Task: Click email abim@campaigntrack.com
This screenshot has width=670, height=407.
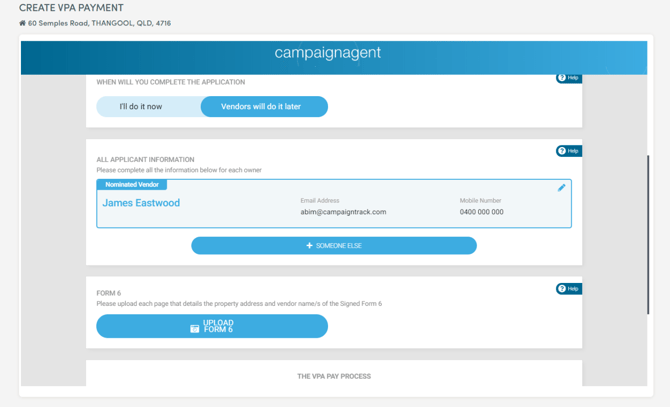Action: point(343,212)
